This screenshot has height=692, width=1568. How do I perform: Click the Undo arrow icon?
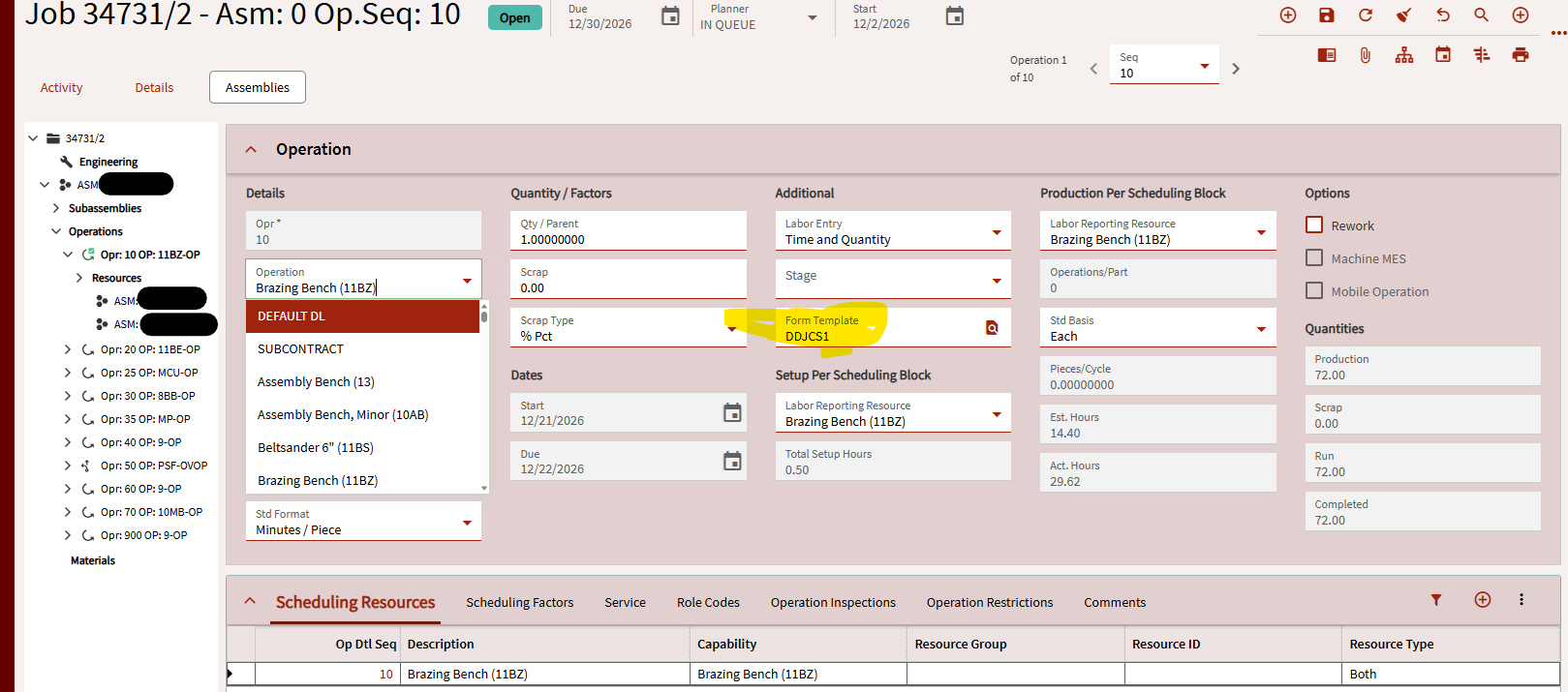(x=1443, y=15)
